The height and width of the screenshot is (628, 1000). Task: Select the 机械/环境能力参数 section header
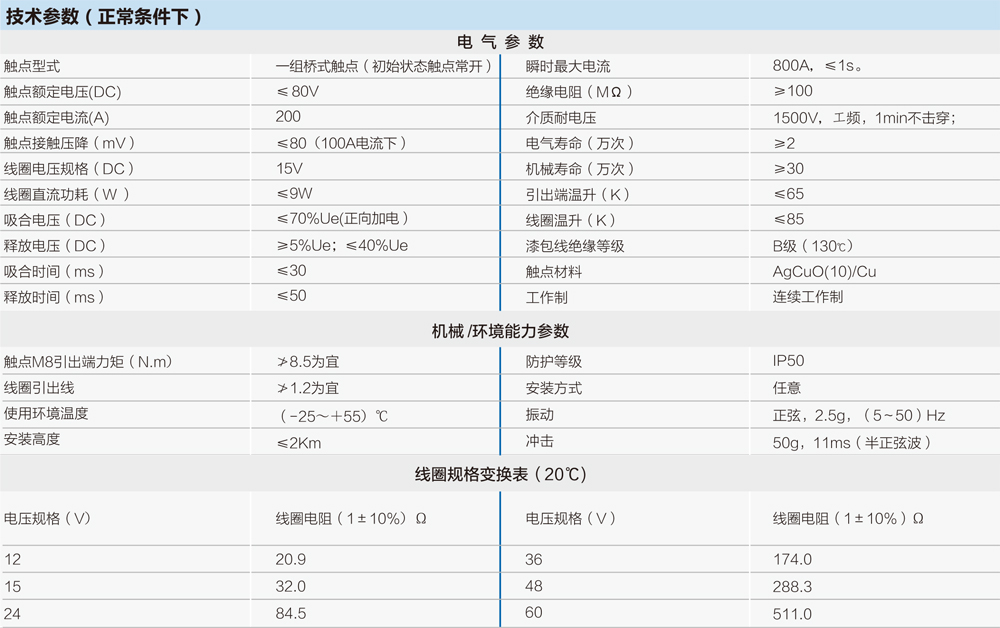point(499,332)
